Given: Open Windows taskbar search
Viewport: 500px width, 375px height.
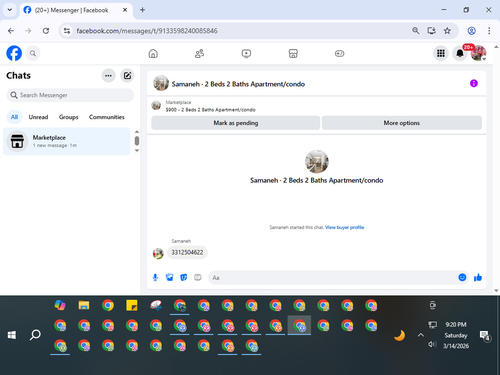Looking at the screenshot, I should coord(35,335).
